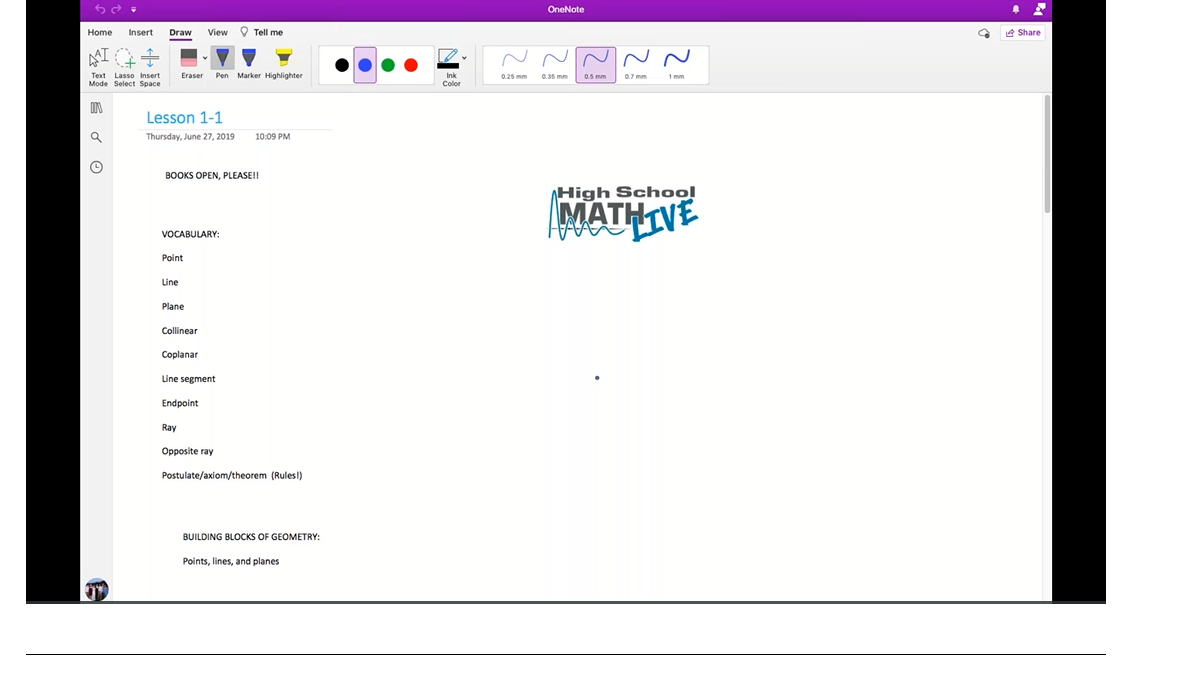Switch to the Insert ribbon tab
The width and height of the screenshot is (1194, 686).
(x=141, y=33)
